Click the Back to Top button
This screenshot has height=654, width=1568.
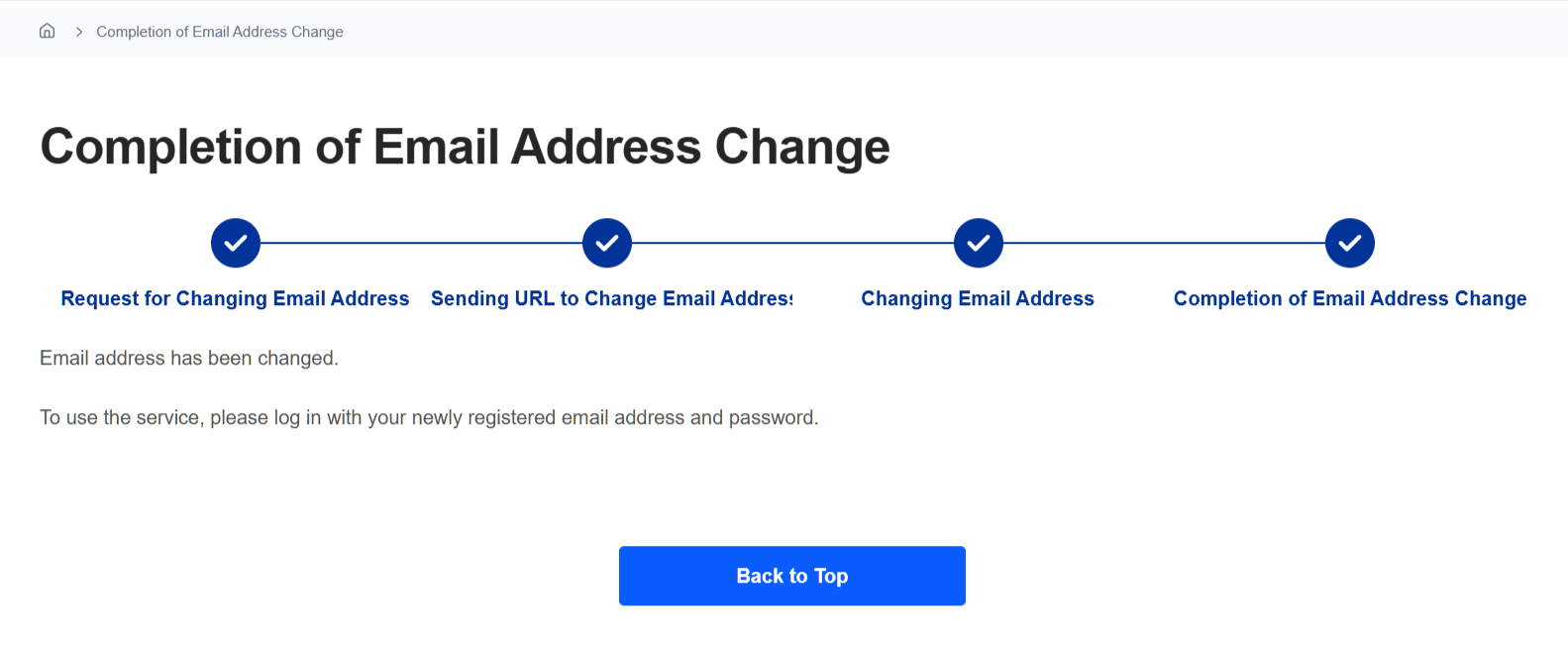(x=792, y=576)
